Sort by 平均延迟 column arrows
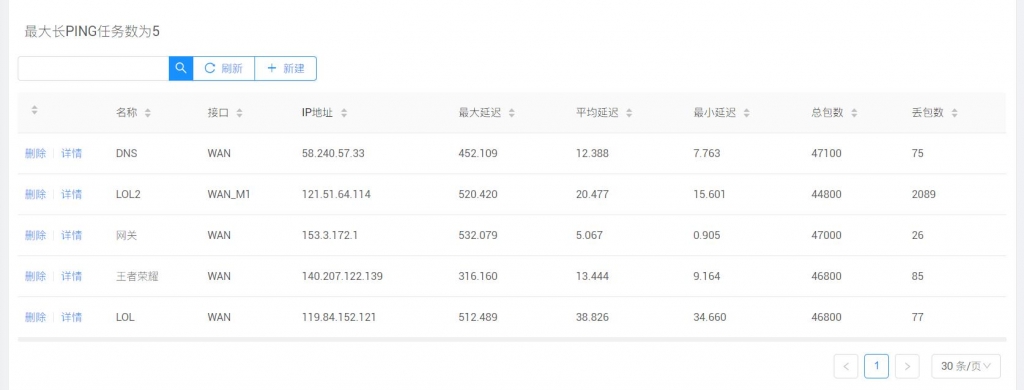Viewport: 1024px width, 390px height. tap(629, 113)
